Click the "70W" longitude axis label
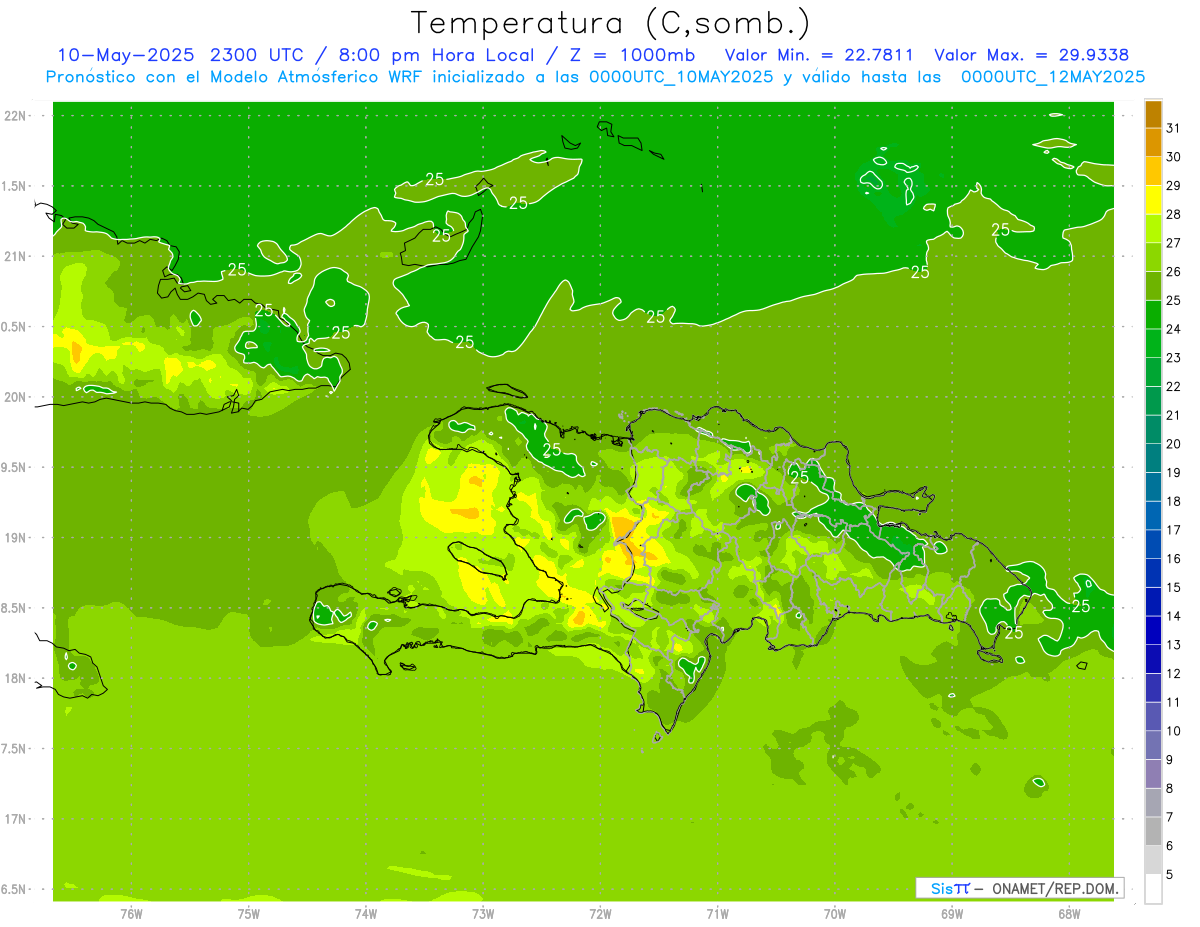The image size is (1200, 927). 835,913
